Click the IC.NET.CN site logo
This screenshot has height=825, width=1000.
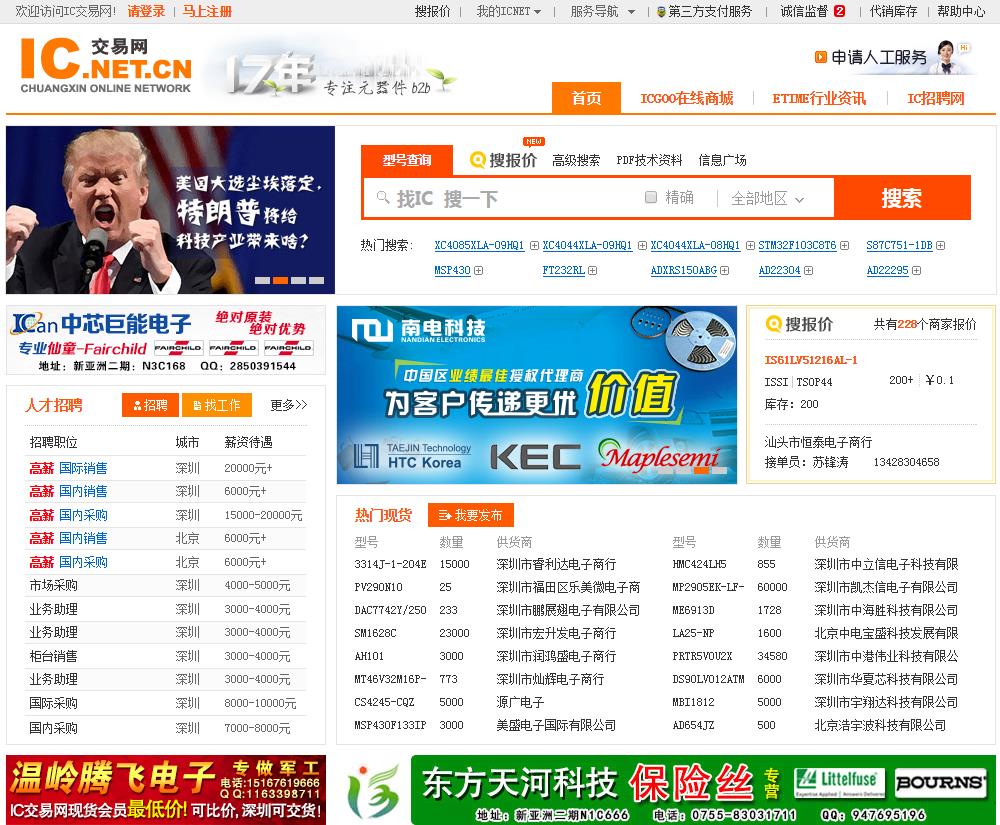[x=106, y=65]
